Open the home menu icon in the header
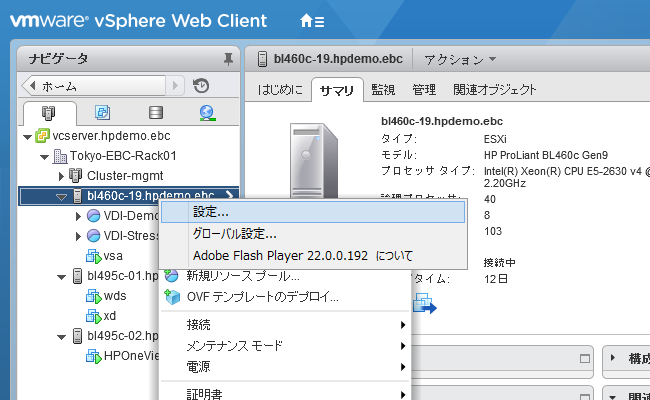The height and width of the screenshot is (400, 650). [x=312, y=21]
